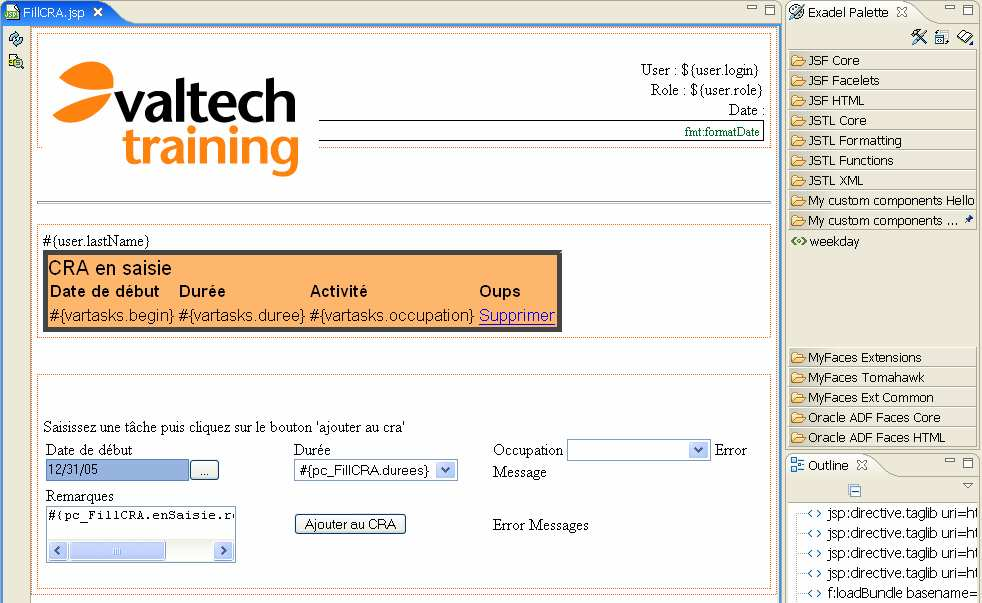Open the Outline view menu triangle

pyautogui.click(x=967, y=485)
